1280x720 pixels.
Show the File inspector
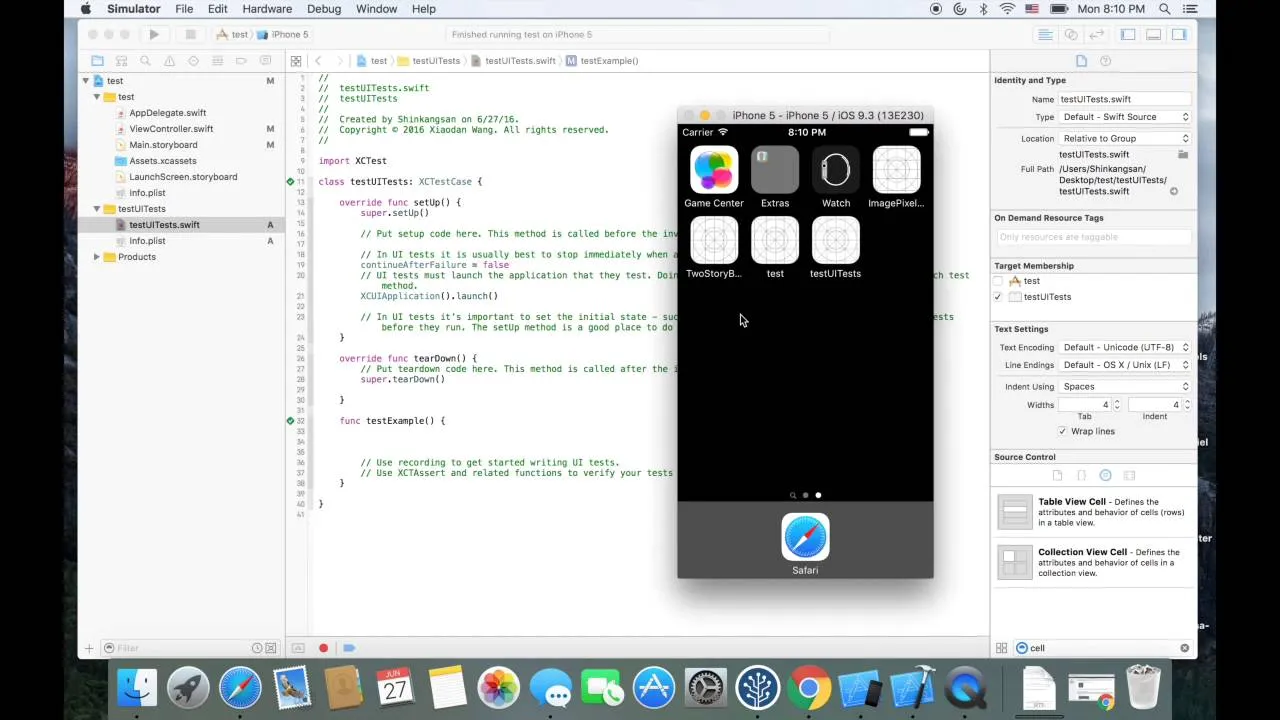1081,61
